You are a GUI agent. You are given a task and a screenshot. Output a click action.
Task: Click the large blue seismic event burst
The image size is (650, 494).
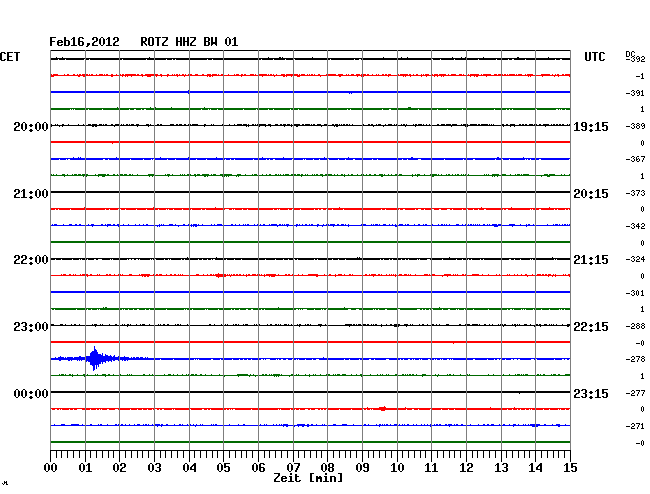(96, 358)
